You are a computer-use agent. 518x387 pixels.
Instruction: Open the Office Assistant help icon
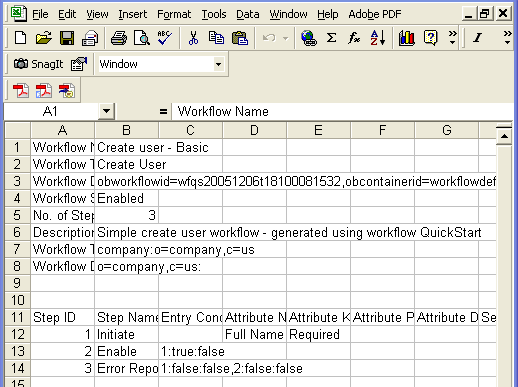point(430,38)
